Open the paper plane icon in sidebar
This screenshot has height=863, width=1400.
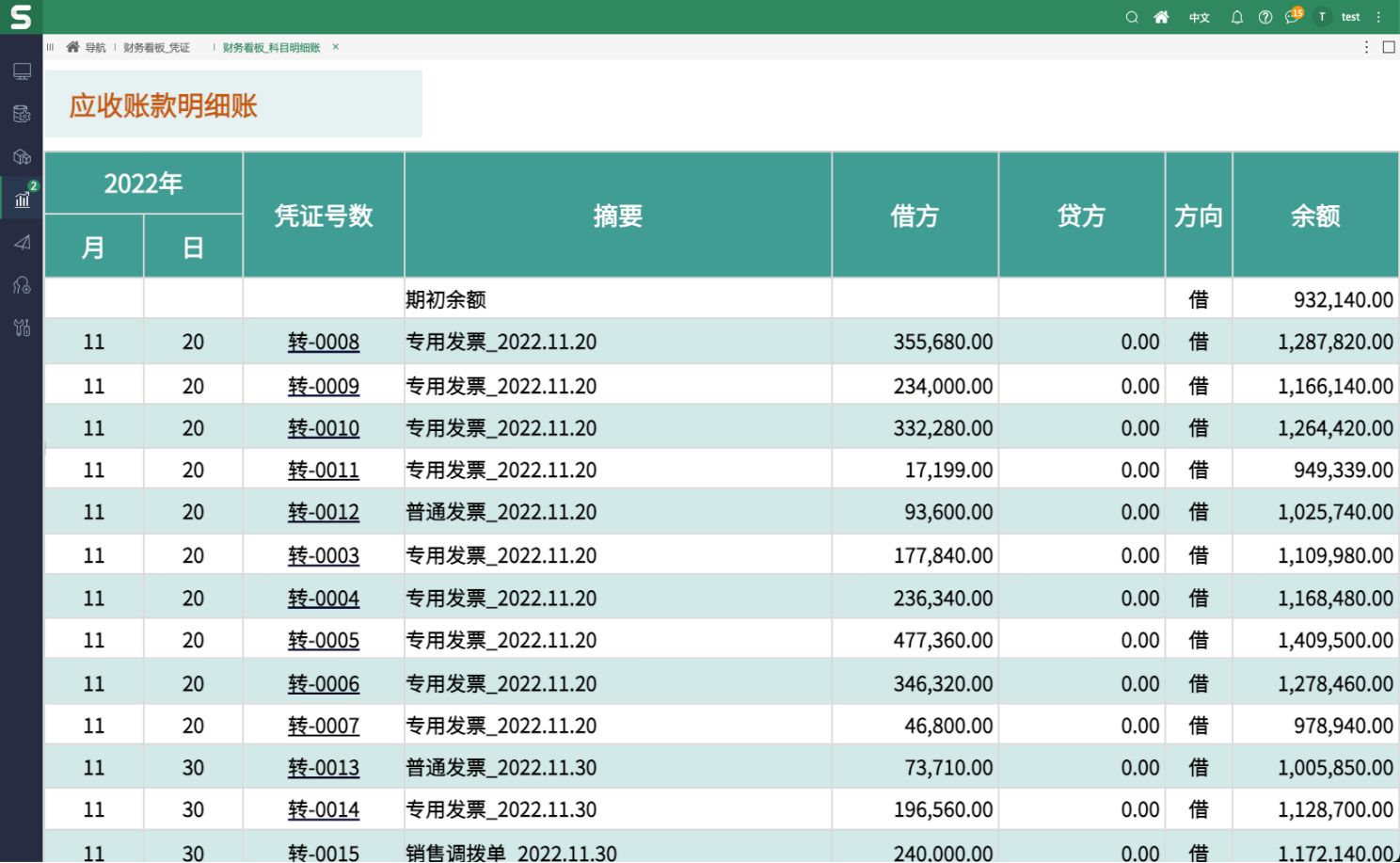click(22, 243)
